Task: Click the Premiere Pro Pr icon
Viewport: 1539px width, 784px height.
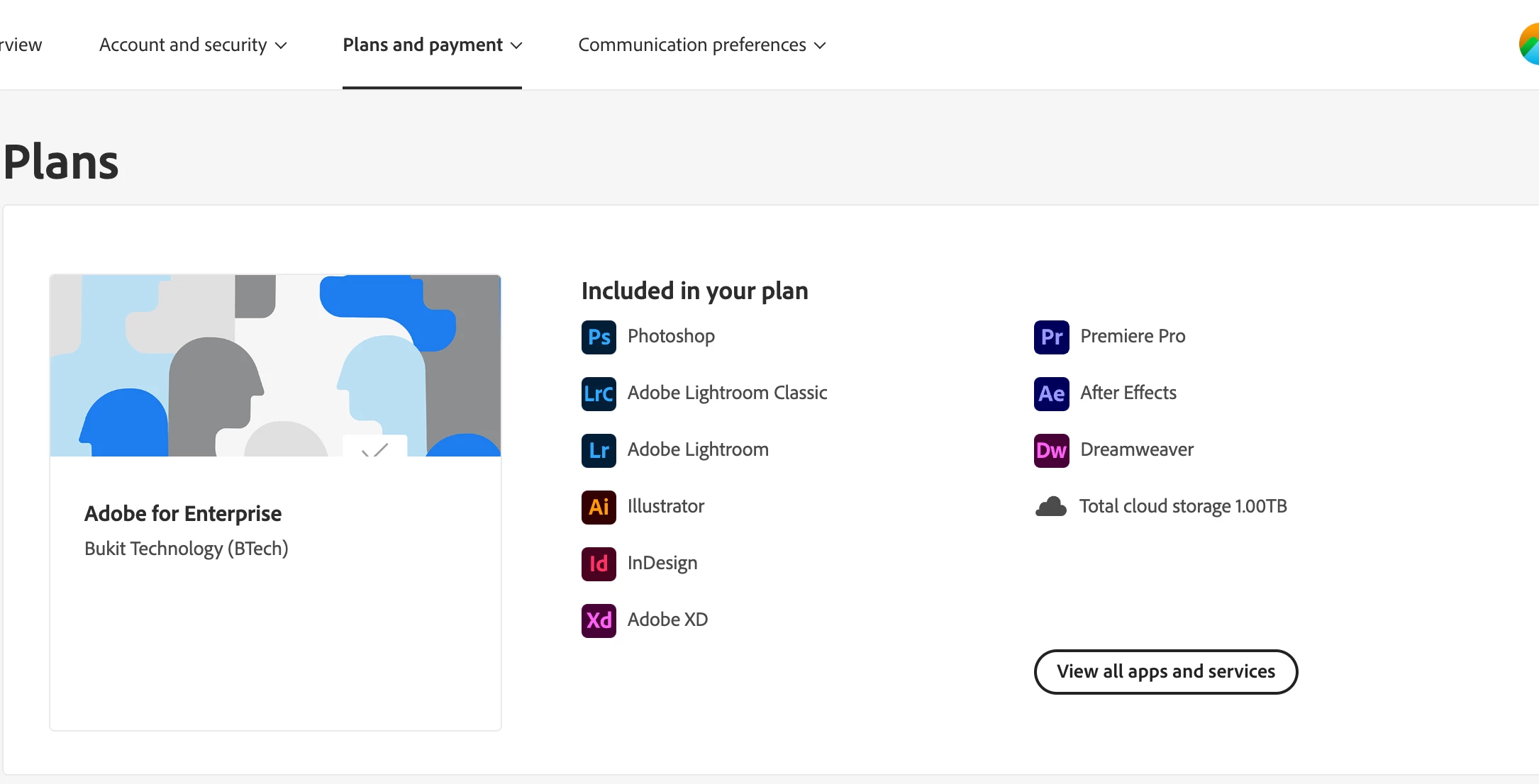Action: coord(1051,337)
